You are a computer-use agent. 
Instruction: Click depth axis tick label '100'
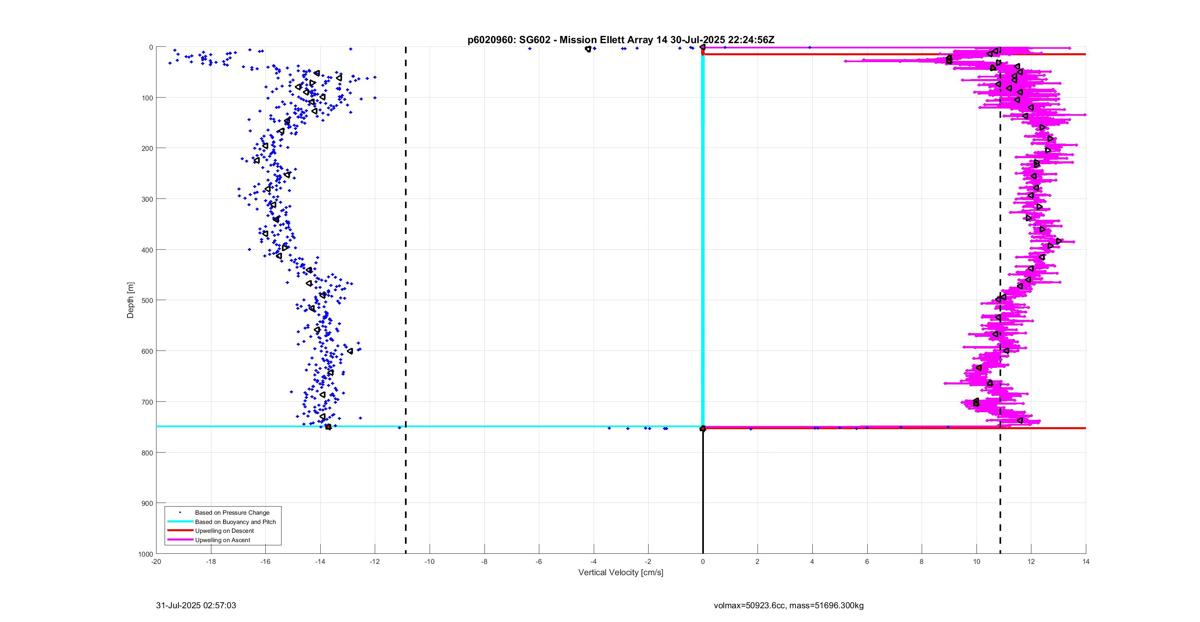[147, 98]
